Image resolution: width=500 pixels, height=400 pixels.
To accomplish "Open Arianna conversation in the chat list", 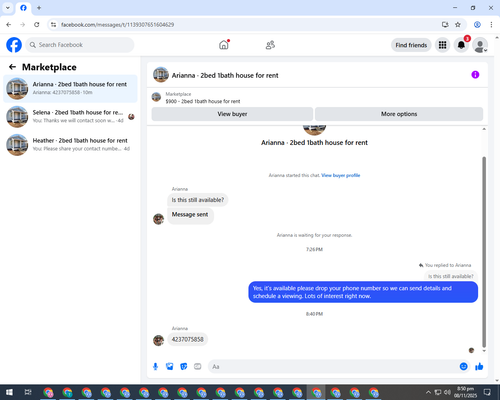I will 70,89.
